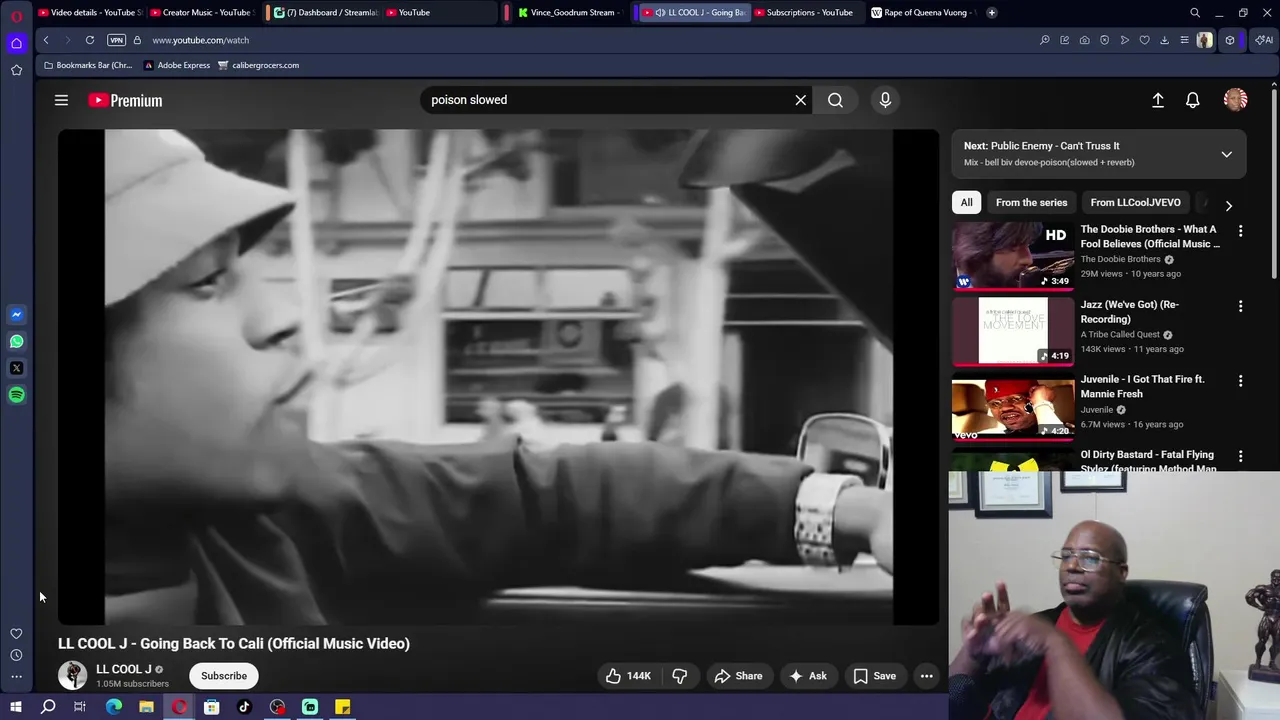
Task: Open options for Ol Dirty Bastard video
Action: point(1240,456)
